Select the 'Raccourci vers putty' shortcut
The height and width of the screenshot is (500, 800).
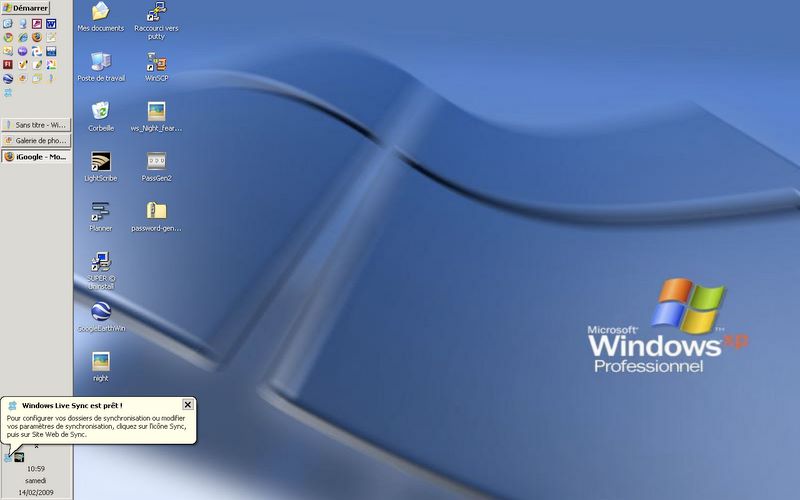point(156,21)
